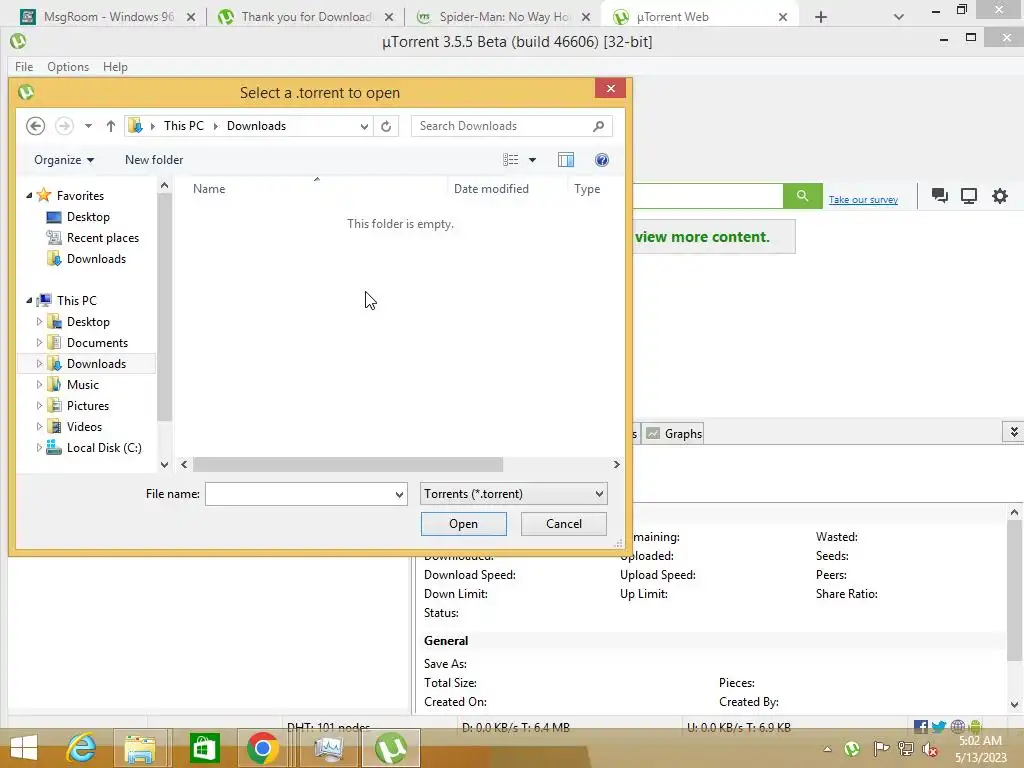
Task: Collapse the detail pane chevron button
Action: click(x=1014, y=432)
